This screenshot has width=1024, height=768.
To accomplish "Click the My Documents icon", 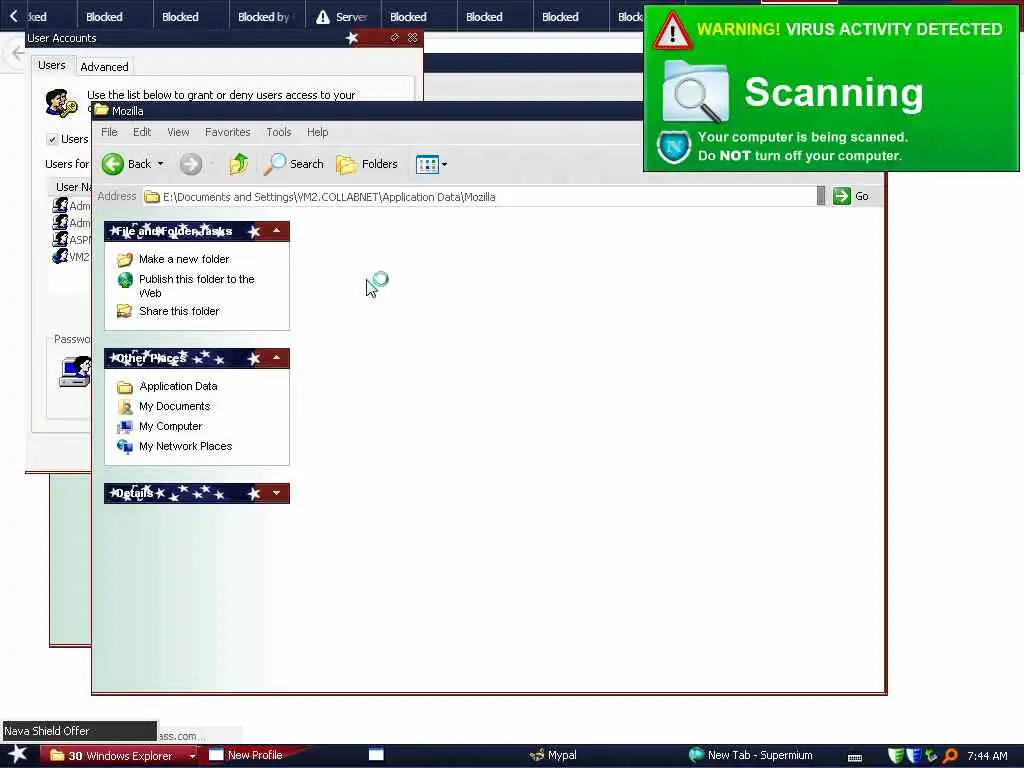I will [x=125, y=407].
